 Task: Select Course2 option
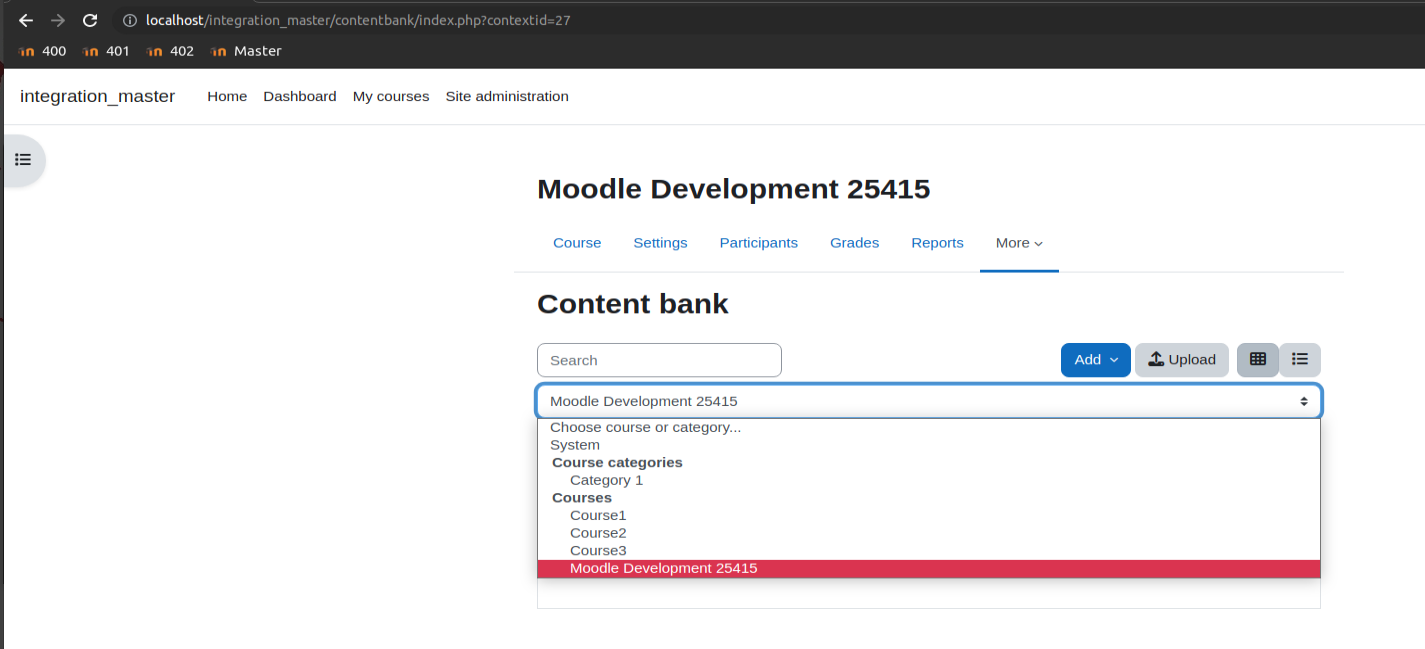coord(929,533)
